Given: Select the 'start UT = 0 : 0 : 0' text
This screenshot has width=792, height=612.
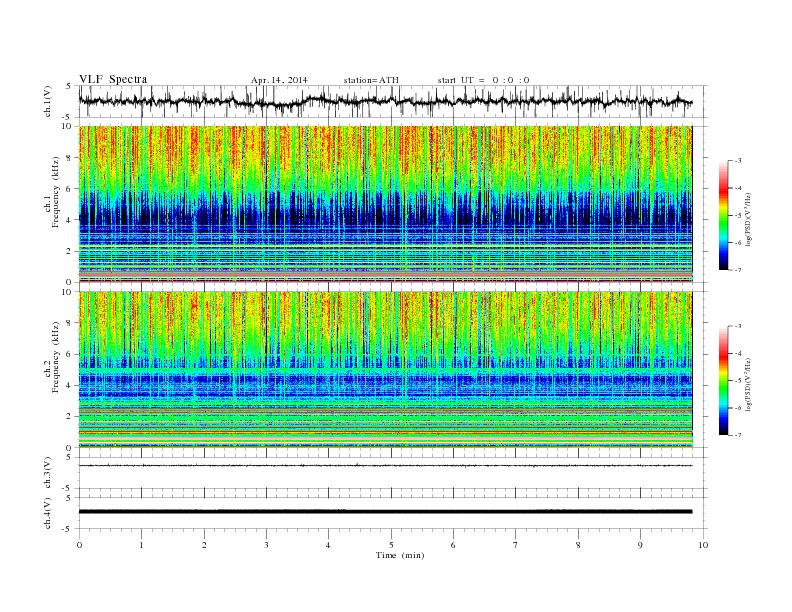Looking at the screenshot, I should point(483,80).
